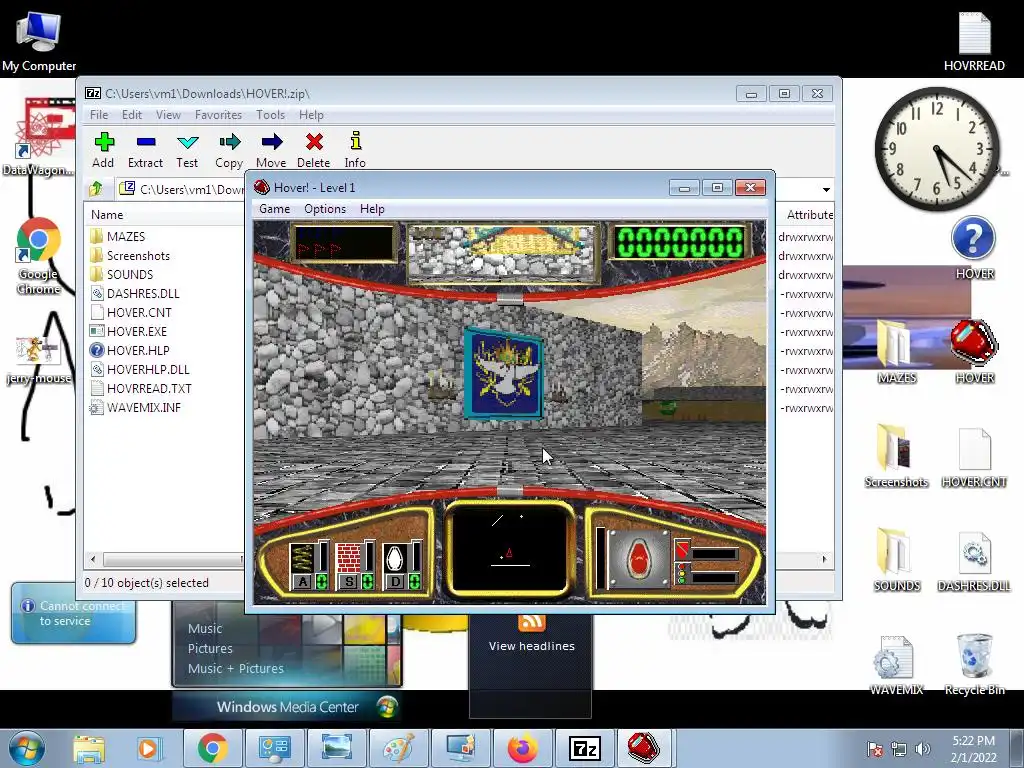The image size is (1024, 768).
Task: Expand the 7-Zip address path dropdown
Action: 826,189
